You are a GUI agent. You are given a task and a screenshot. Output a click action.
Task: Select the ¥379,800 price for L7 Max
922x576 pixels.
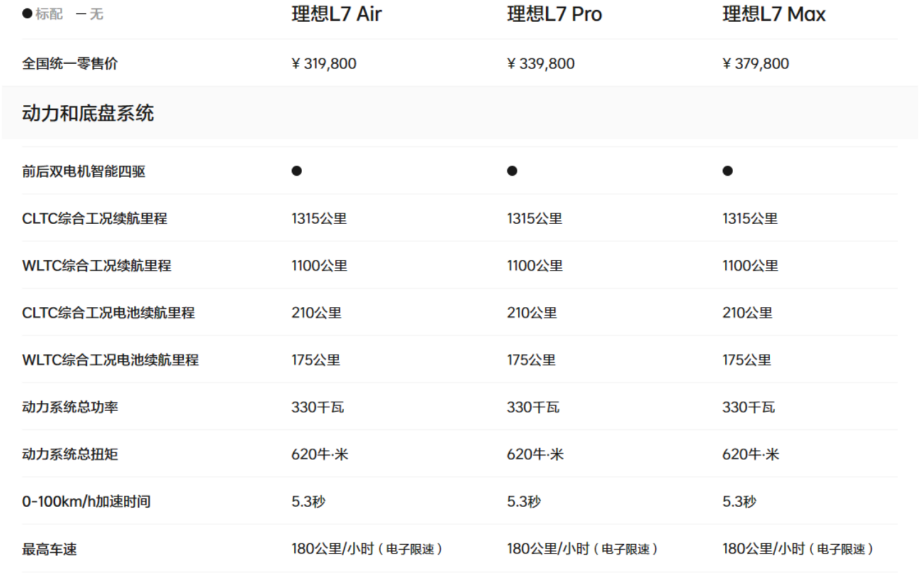(x=756, y=63)
